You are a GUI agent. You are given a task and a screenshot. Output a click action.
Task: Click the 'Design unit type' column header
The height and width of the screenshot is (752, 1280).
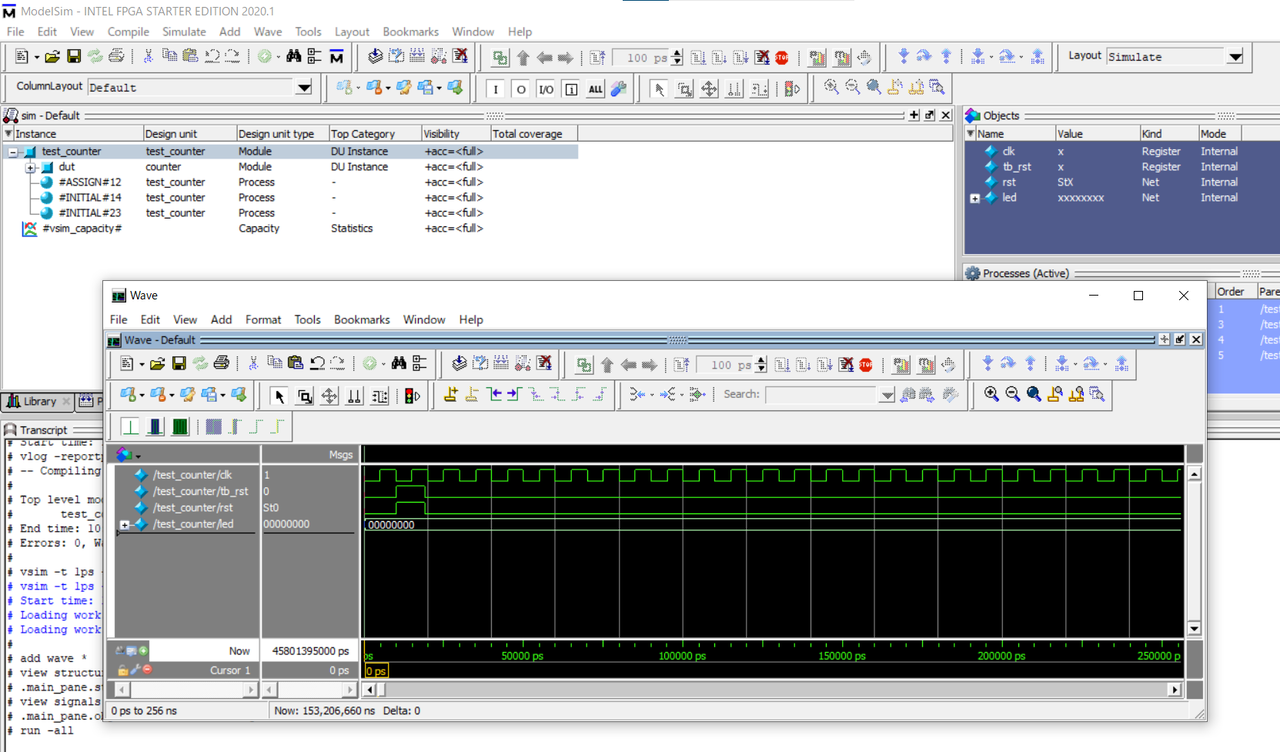(276, 134)
